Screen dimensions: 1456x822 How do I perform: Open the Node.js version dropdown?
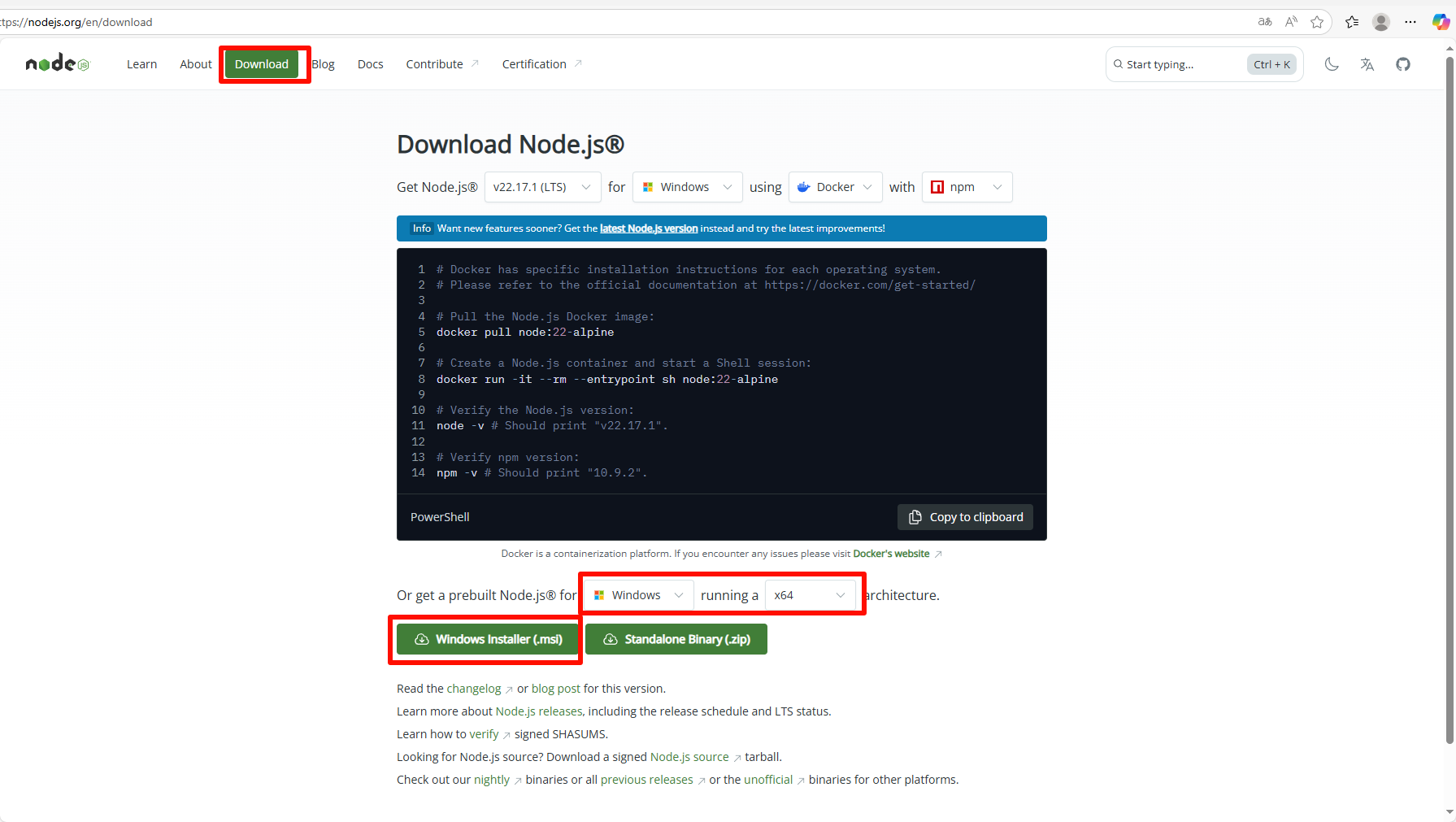click(542, 187)
